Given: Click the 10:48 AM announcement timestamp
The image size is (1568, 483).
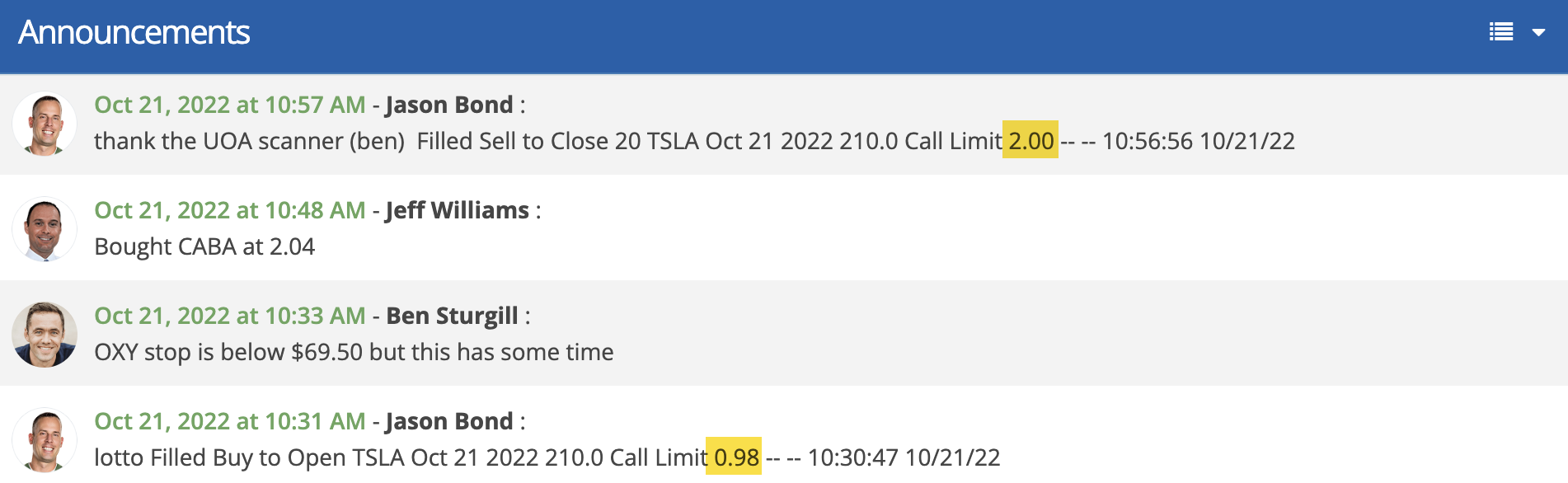Looking at the screenshot, I should coord(229,210).
